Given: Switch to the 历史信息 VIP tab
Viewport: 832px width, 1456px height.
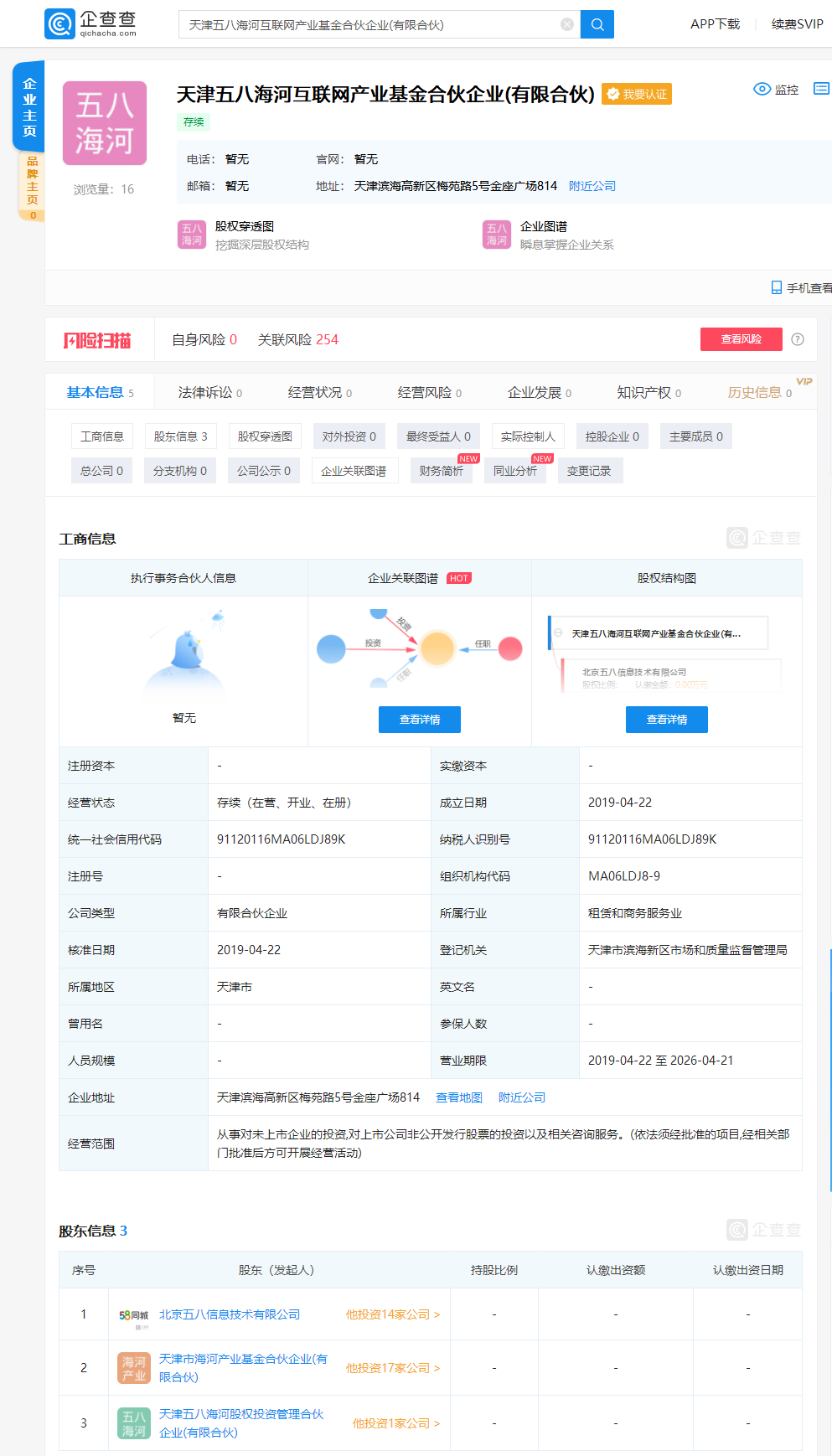Looking at the screenshot, I should 760,392.
